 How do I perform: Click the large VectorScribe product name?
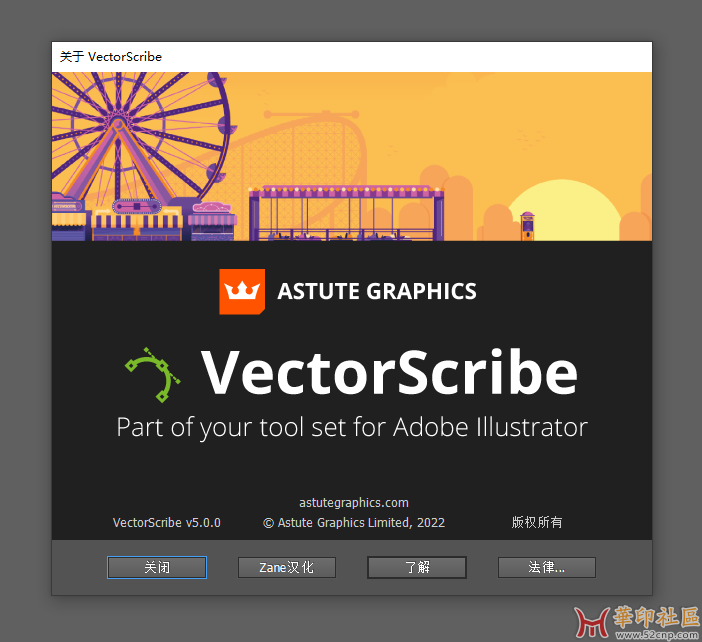(x=389, y=372)
